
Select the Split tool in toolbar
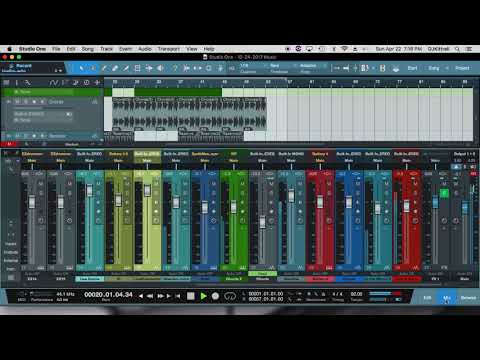point(104,68)
